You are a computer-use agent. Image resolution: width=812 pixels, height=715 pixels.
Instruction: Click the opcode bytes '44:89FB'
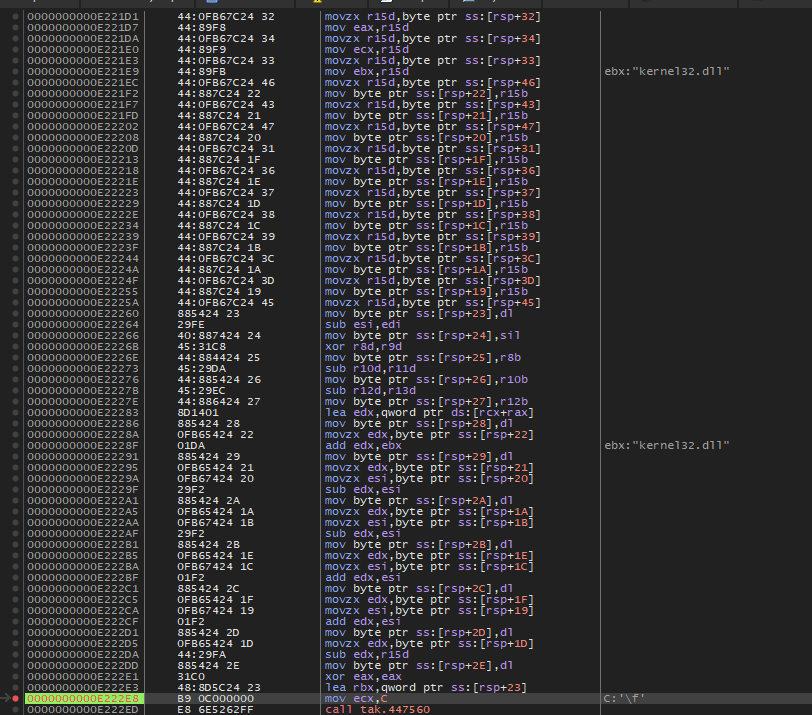coord(201,71)
